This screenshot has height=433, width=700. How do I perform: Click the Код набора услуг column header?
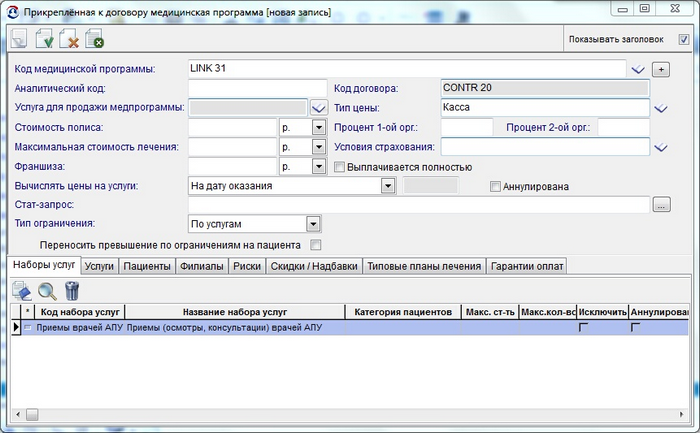coord(80,312)
